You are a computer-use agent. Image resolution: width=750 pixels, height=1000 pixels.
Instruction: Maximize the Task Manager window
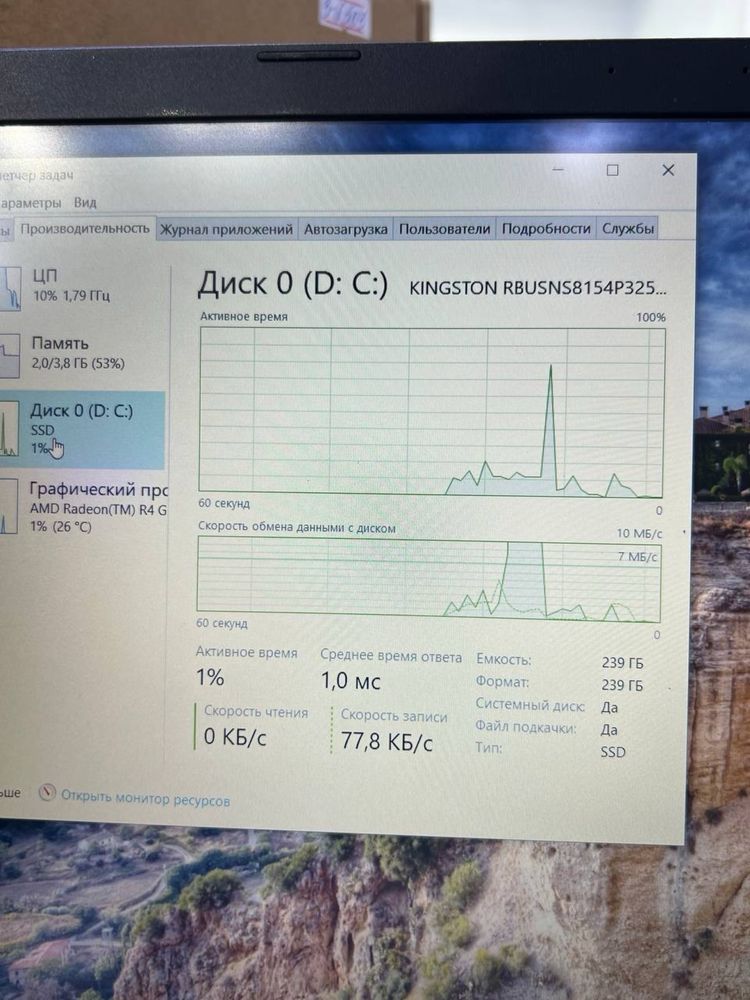point(612,170)
